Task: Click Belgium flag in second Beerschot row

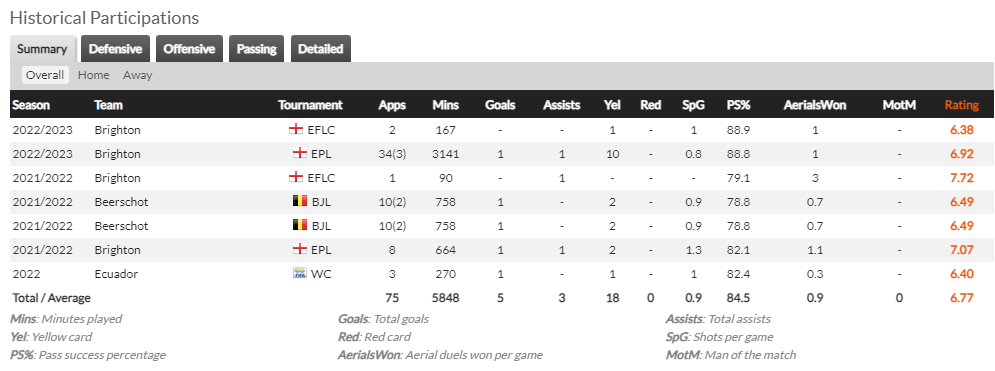Action: point(300,226)
